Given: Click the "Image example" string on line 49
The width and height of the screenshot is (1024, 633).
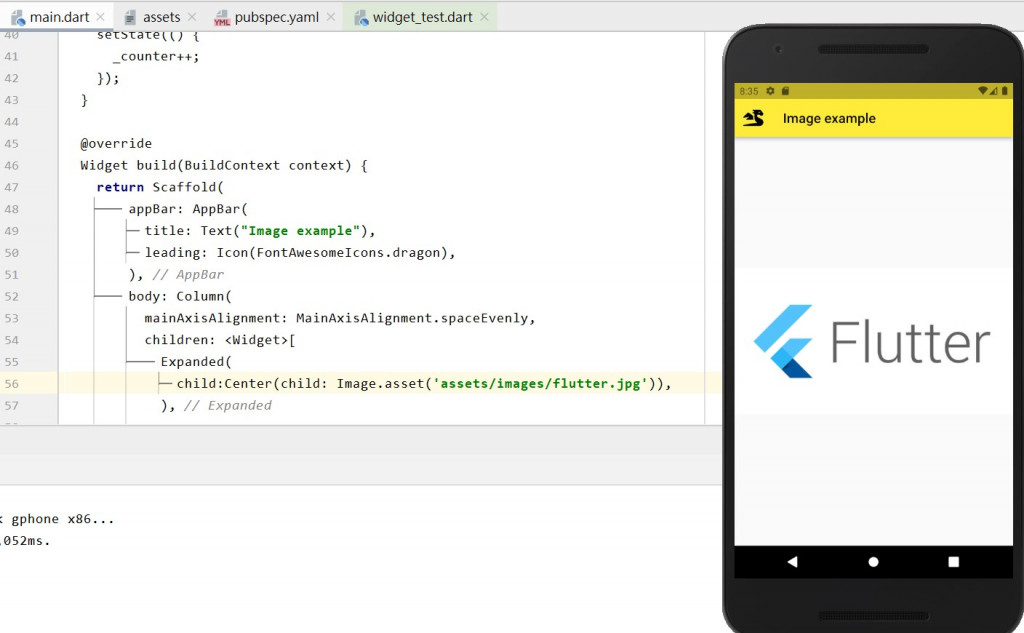Looking at the screenshot, I should click(300, 231).
